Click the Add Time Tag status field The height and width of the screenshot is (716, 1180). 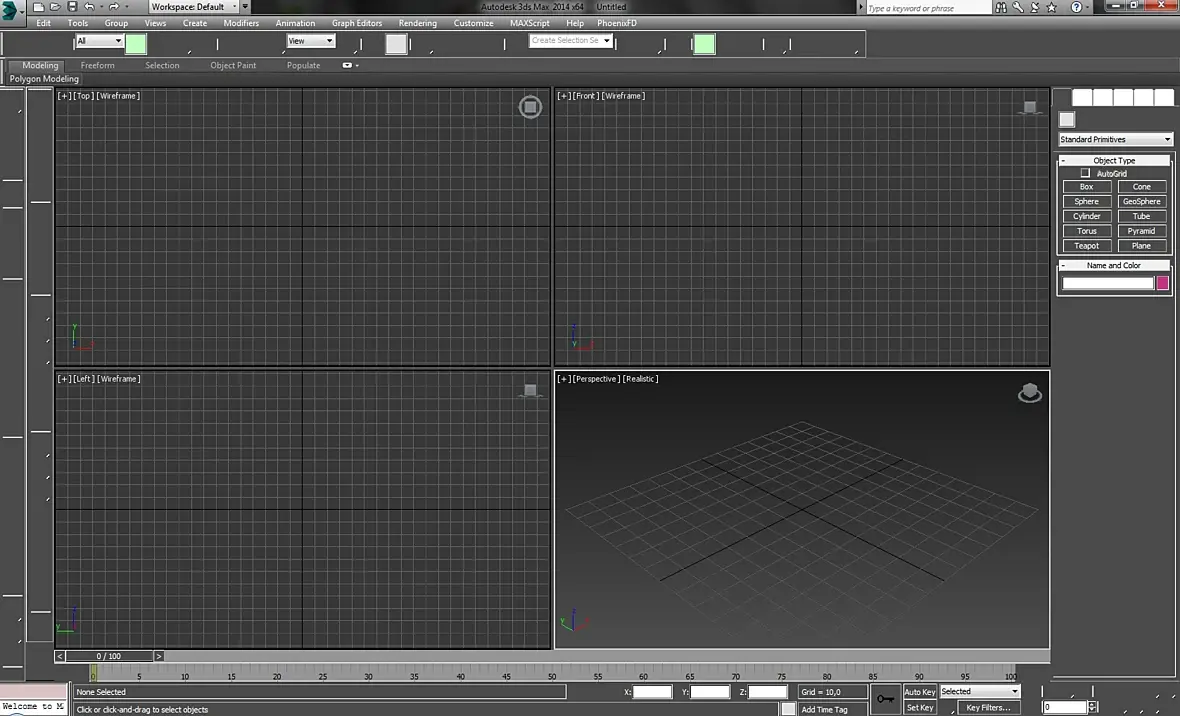(833, 709)
